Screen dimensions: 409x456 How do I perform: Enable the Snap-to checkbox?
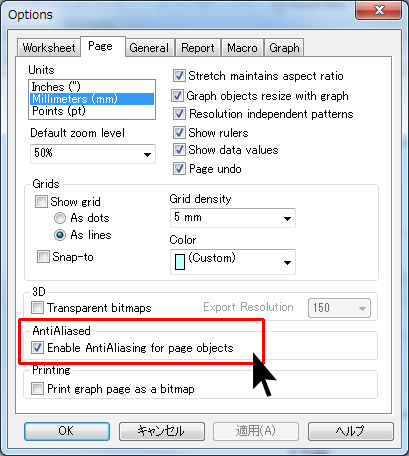[x=43, y=257]
